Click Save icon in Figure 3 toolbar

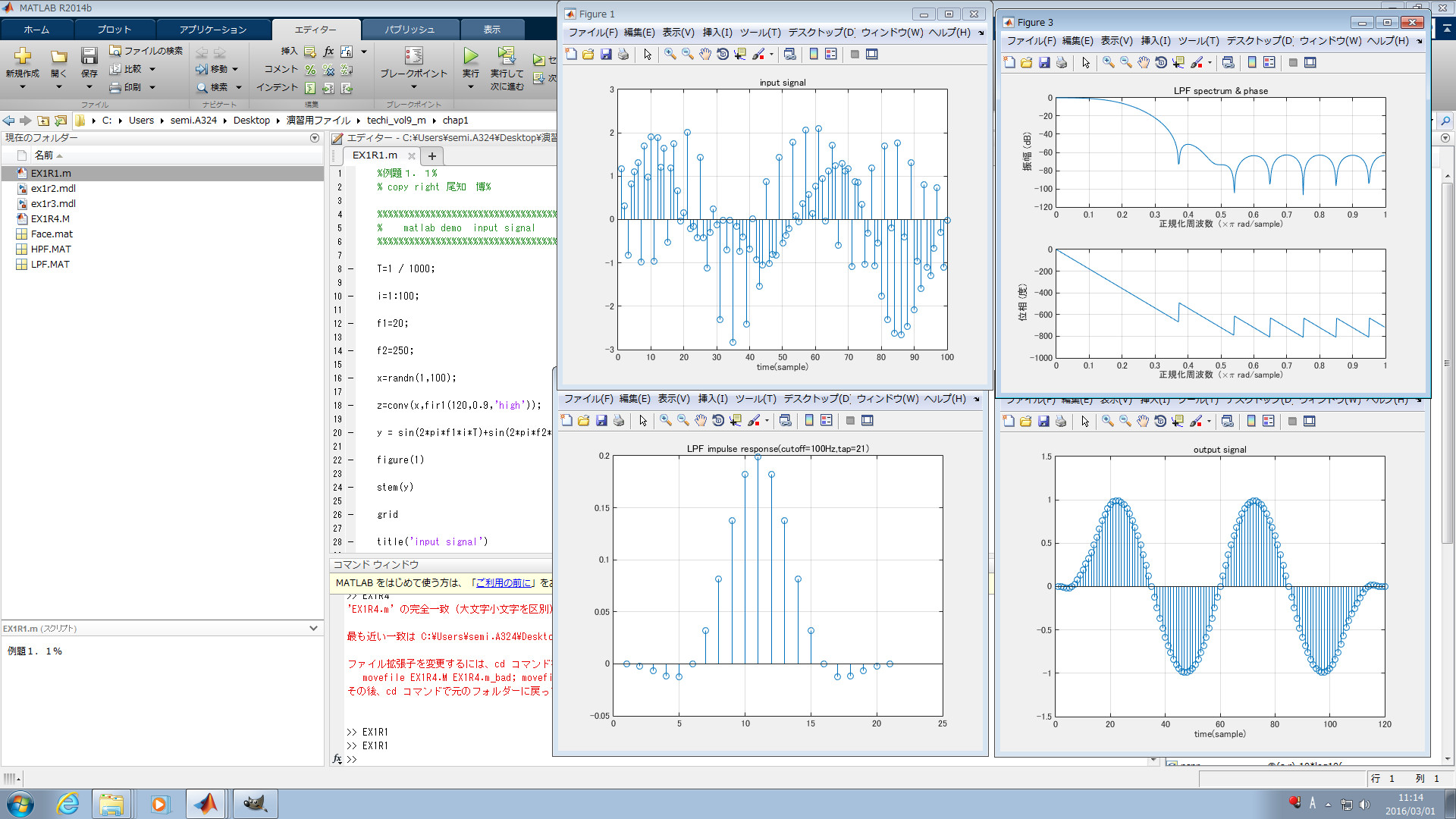pos(1044,62)
